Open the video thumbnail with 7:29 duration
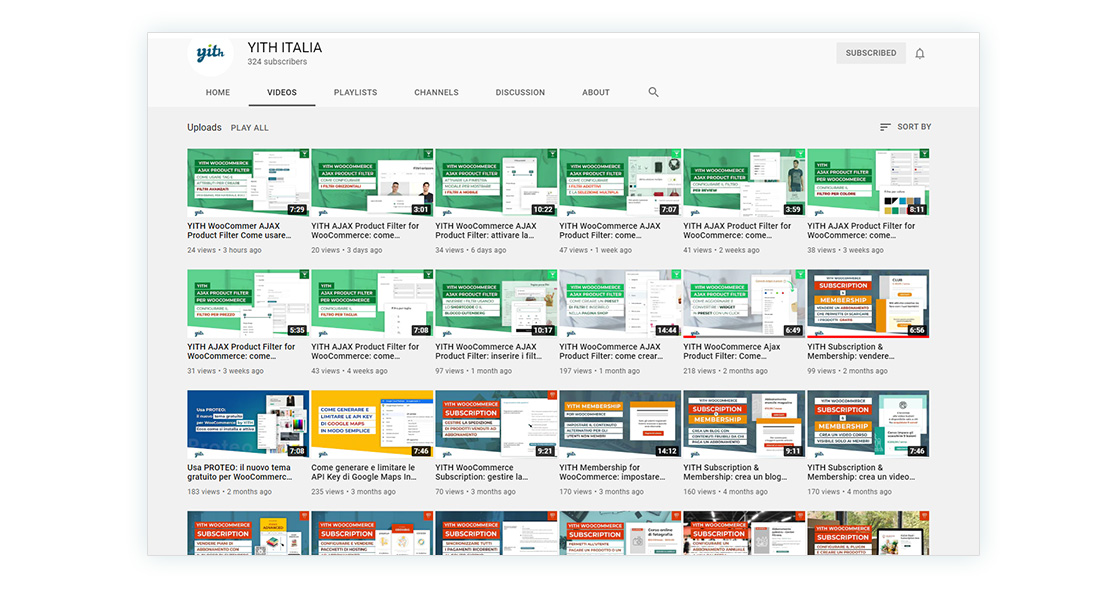This screenshot has width=1106, height=598. (248, 183)
